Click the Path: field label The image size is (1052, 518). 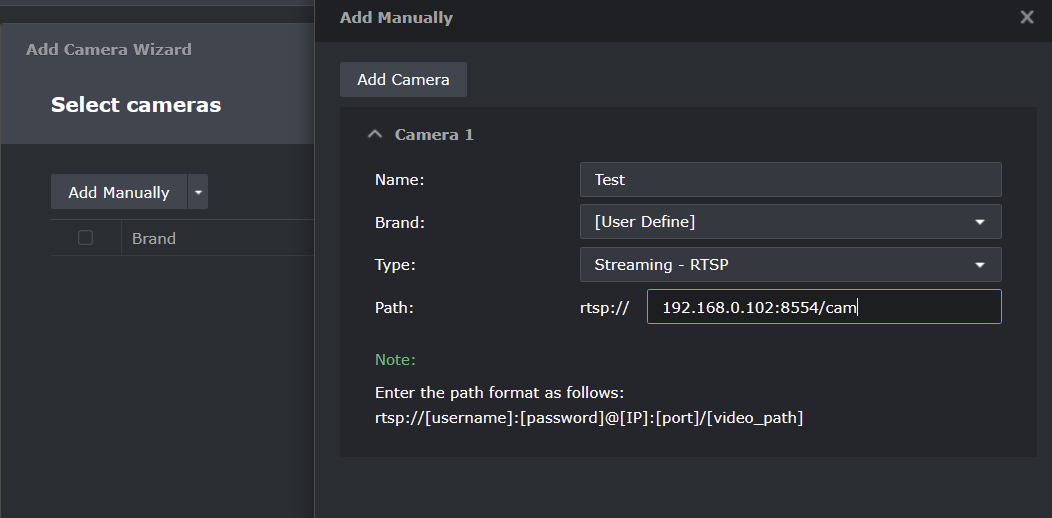tap(394, 308)
